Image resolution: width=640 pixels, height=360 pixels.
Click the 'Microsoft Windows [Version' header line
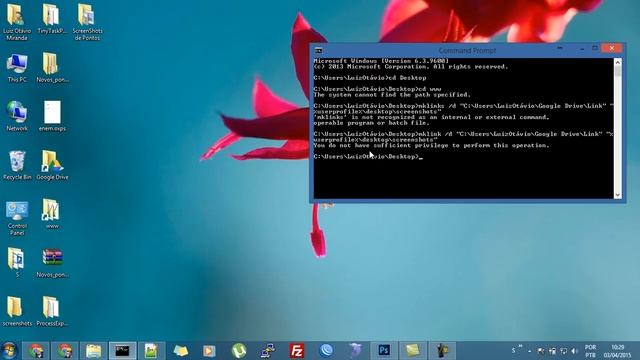pos(381,61)
